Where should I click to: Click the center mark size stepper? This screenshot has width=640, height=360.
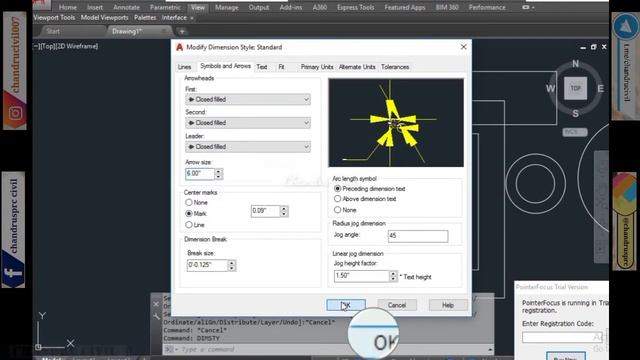pos(284,211)
